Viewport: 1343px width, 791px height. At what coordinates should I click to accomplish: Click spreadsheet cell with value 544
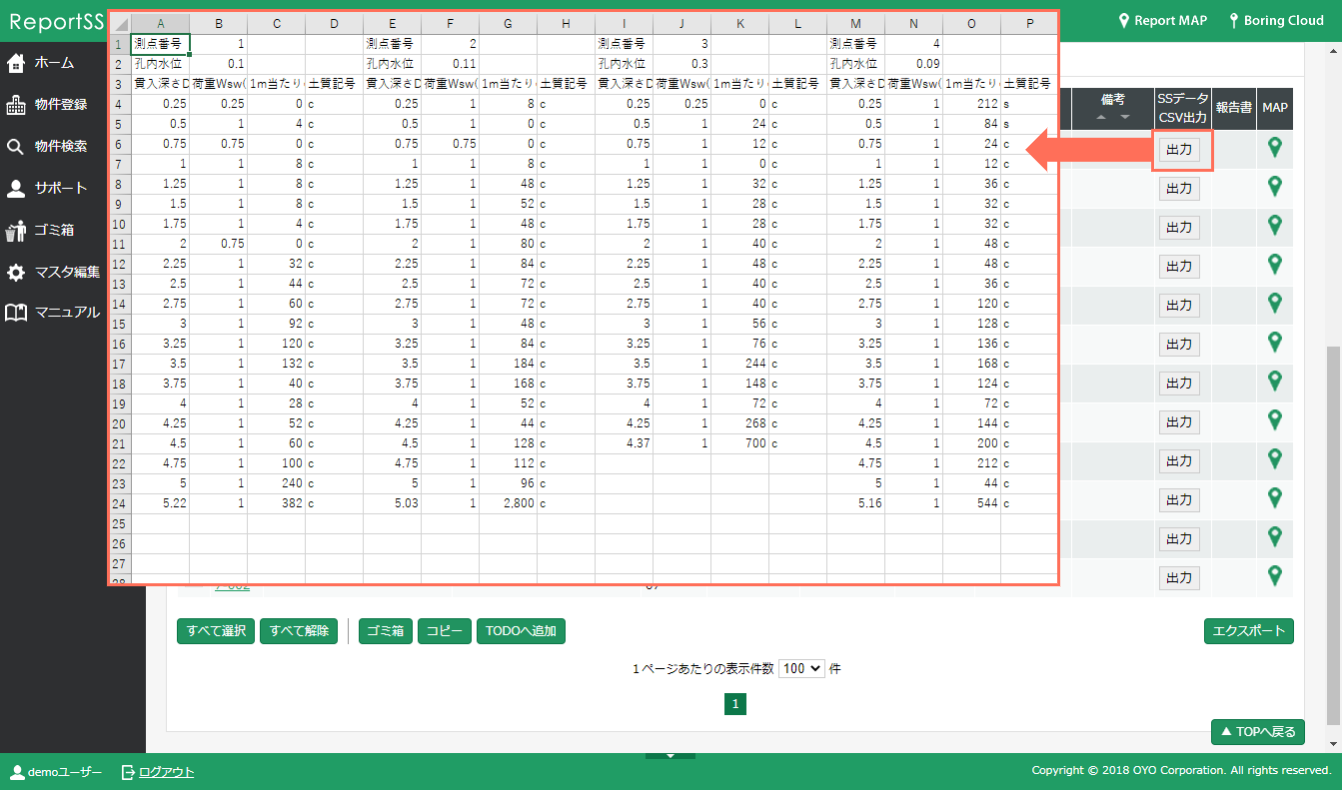click(x=972, y=504)
